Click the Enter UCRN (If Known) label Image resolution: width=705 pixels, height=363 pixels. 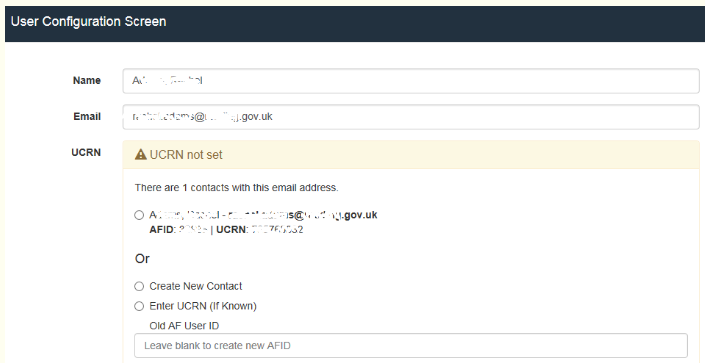point(203,306)
